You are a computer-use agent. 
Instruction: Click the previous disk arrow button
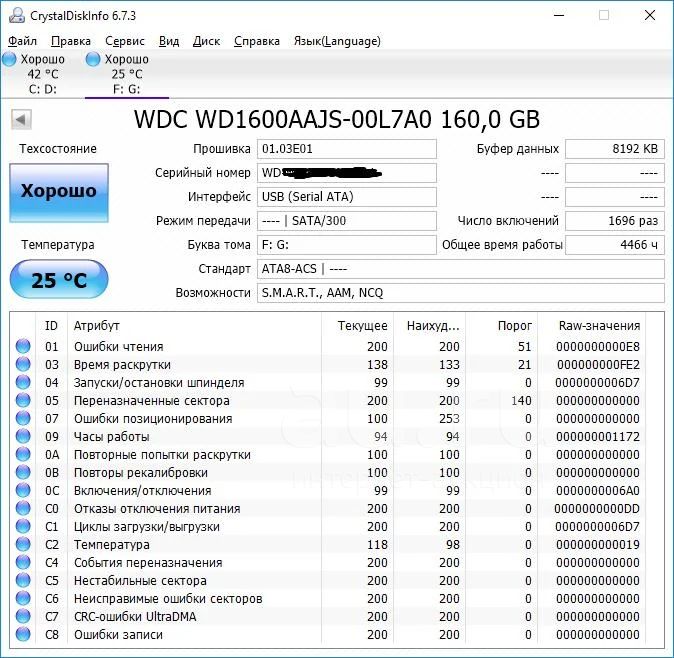(20, 120)
